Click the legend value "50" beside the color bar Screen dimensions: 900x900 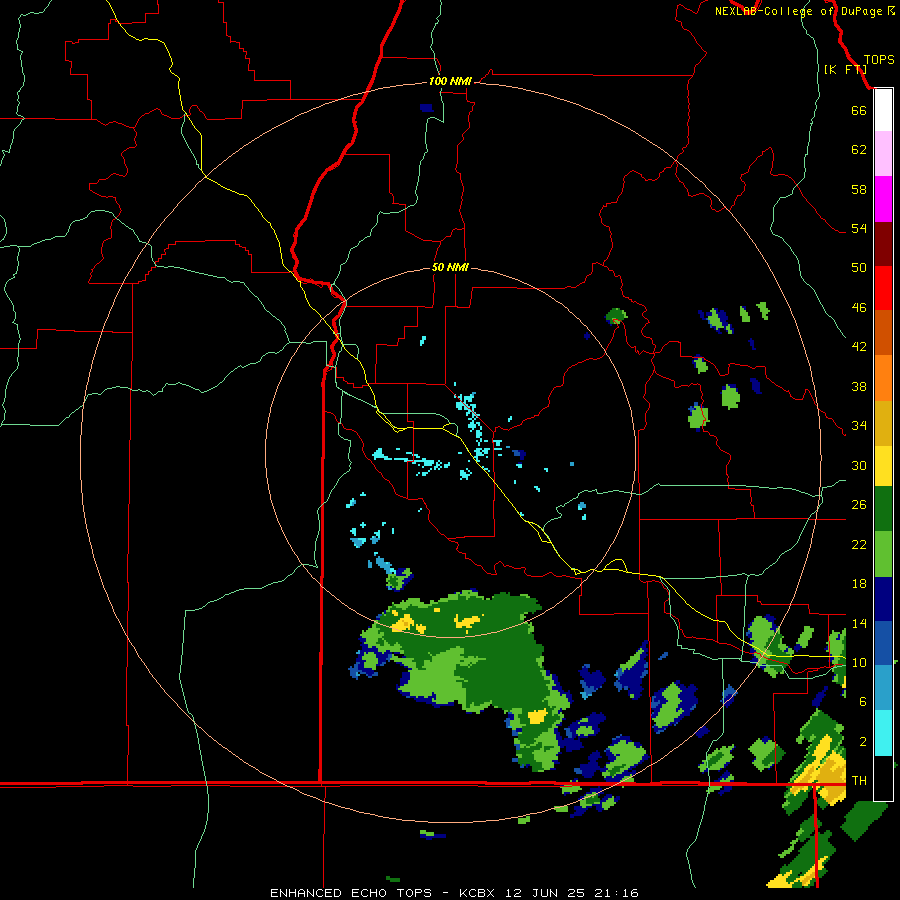(x=859, y=268)
